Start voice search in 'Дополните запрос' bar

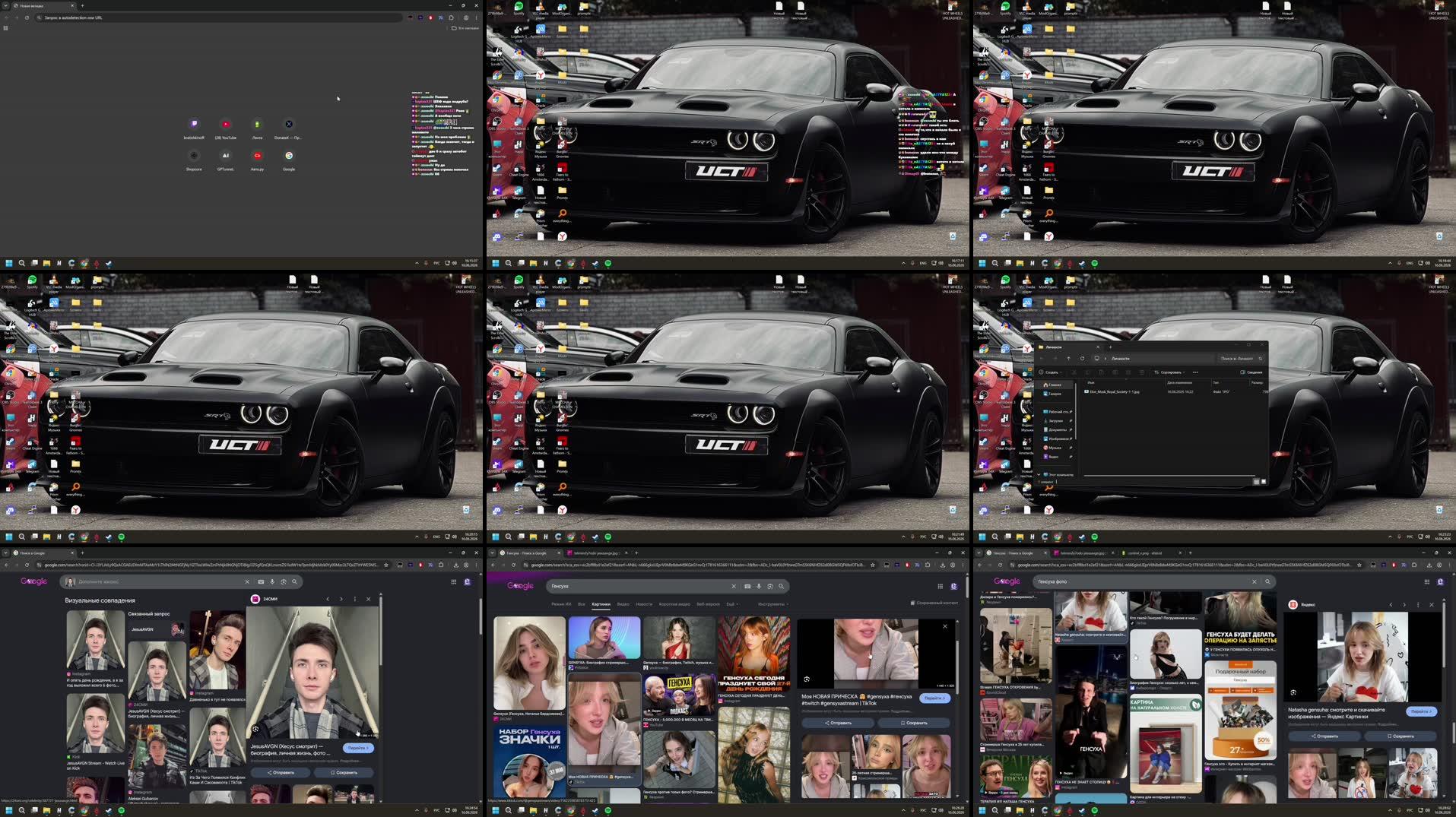272,581
